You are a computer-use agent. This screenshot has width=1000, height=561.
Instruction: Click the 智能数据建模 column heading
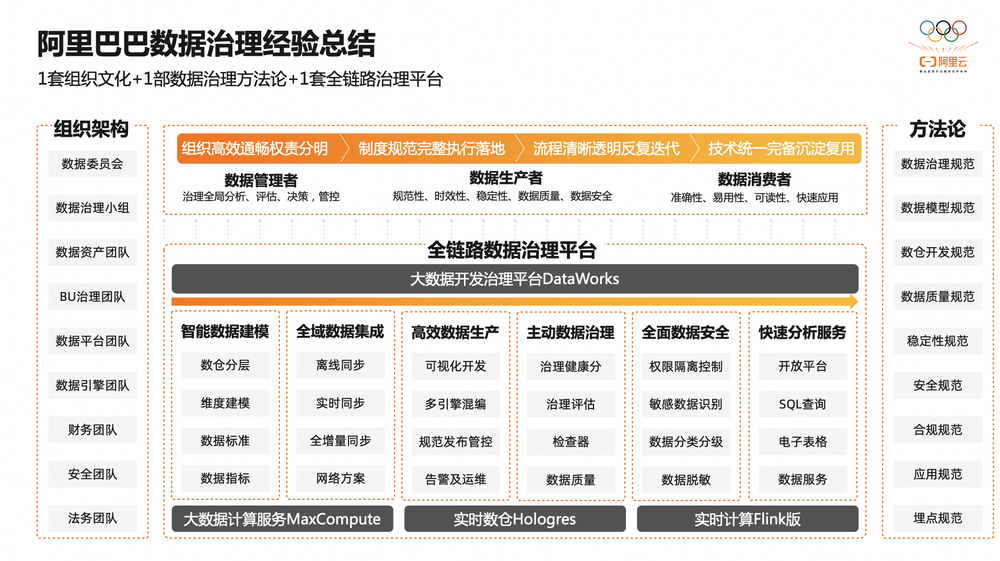(225, 332)
